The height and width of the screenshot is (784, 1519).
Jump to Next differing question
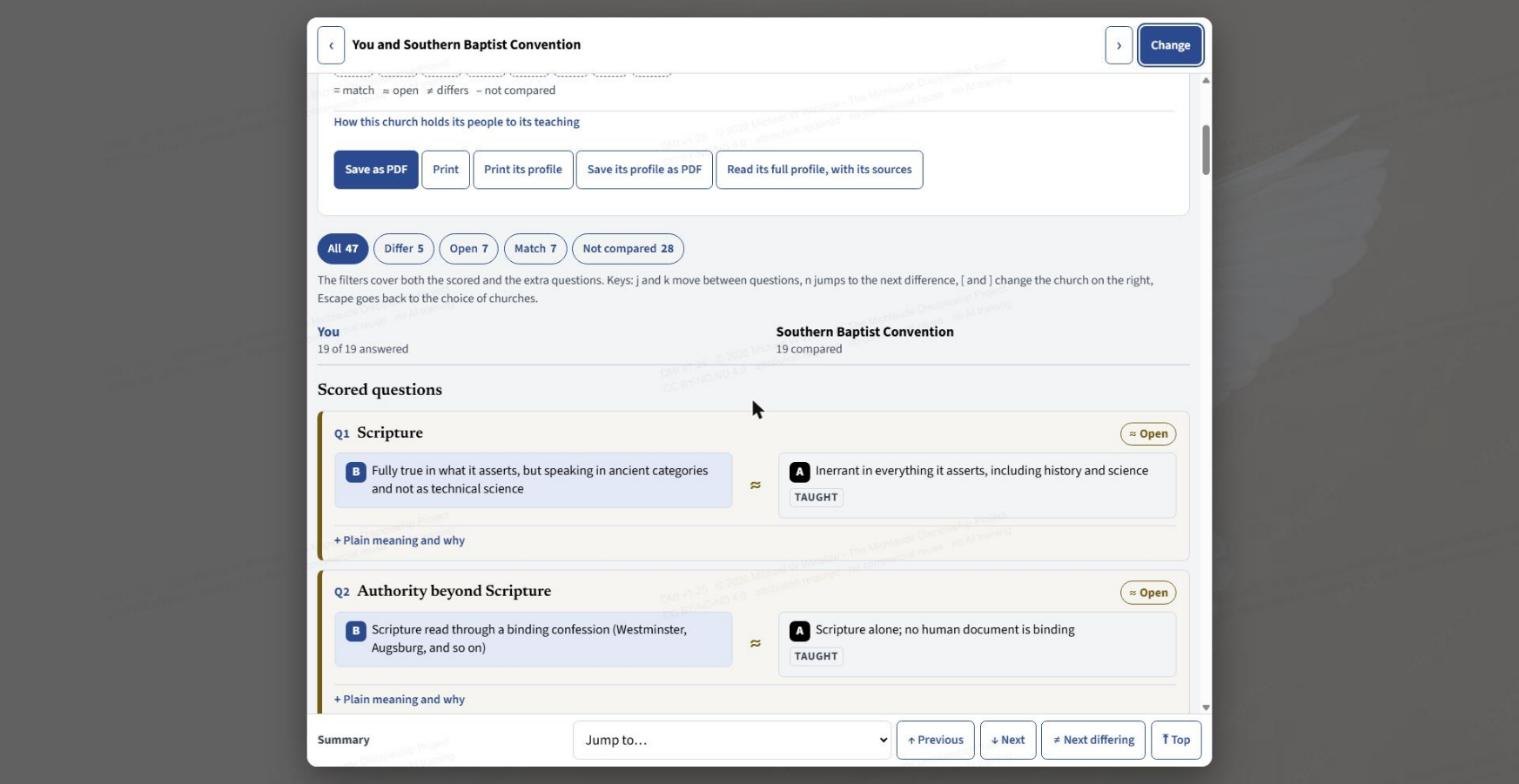tap(1093, 740)
